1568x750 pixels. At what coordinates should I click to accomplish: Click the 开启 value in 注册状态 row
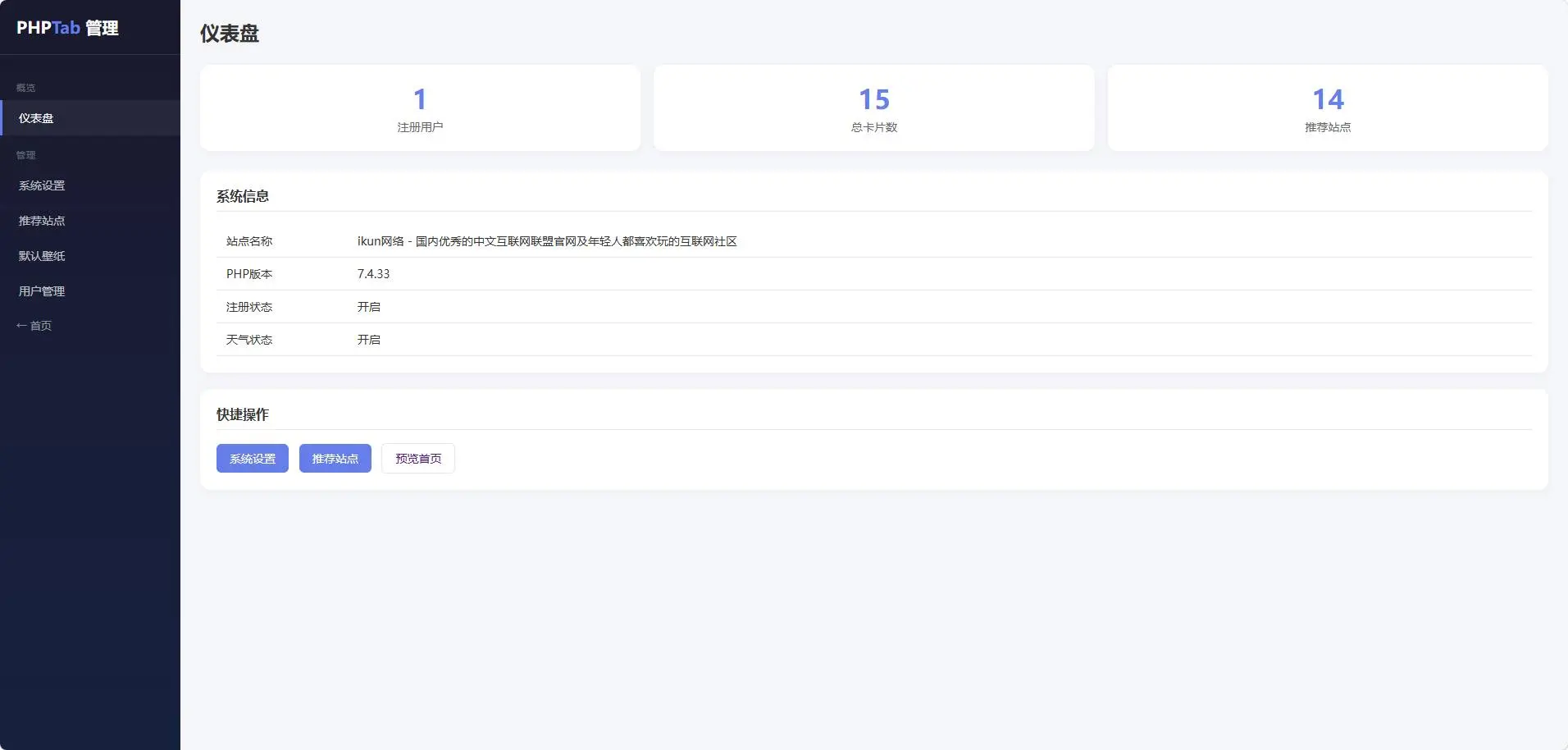369,307
